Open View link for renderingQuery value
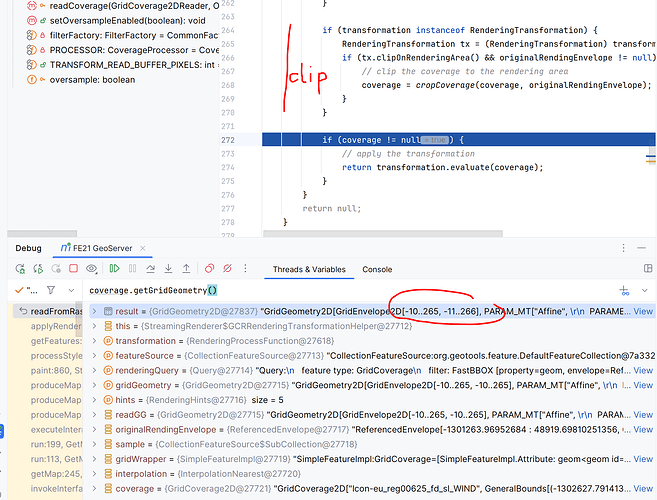 643,370
